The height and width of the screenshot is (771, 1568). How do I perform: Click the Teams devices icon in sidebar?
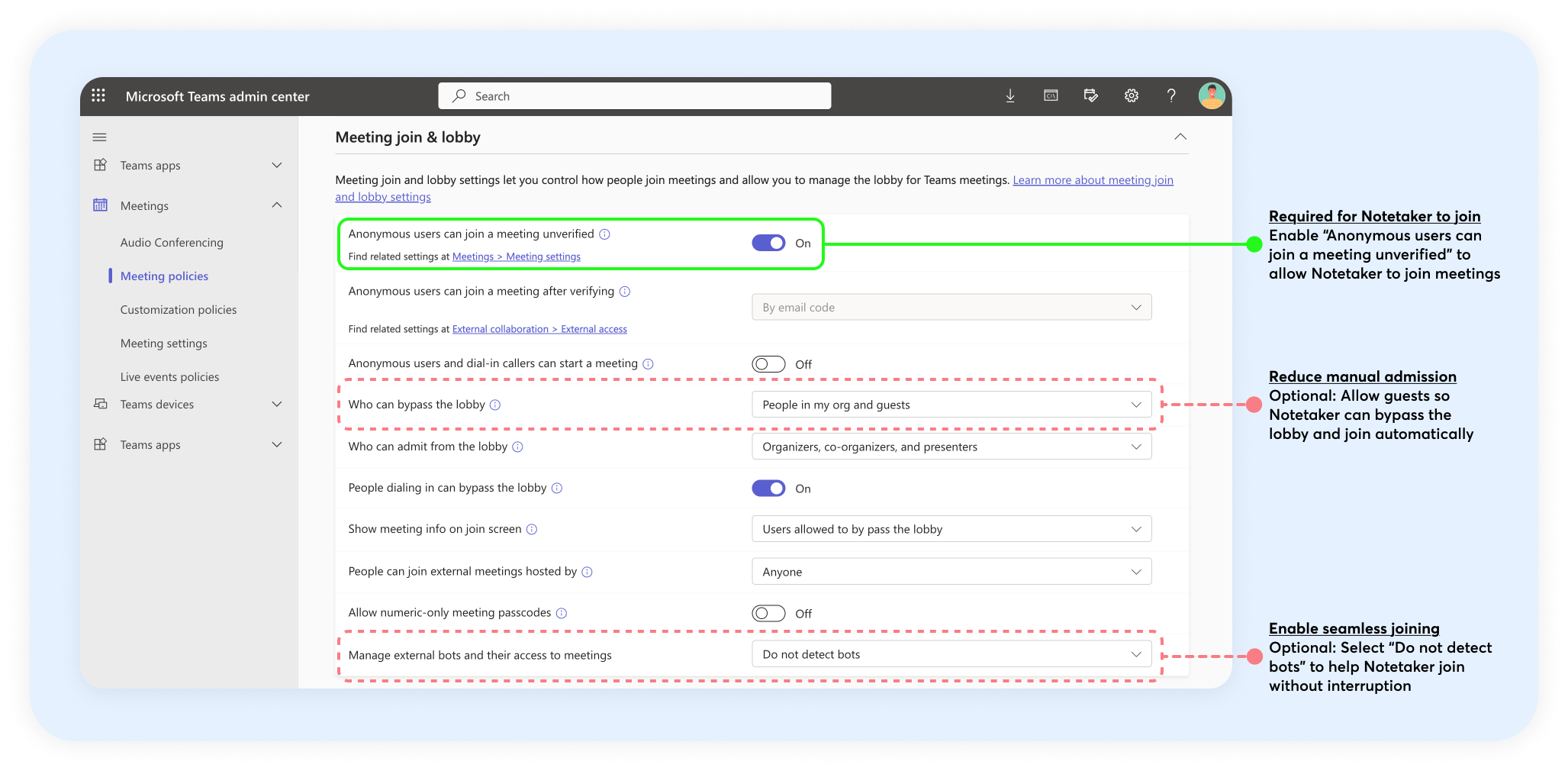click(x=100, y=404)
